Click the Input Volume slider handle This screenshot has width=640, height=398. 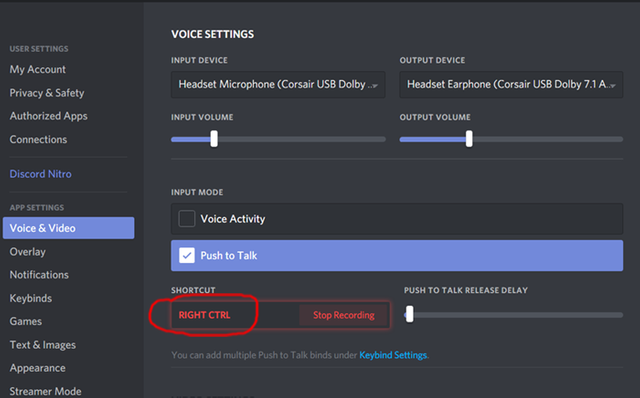coord(214,139)
